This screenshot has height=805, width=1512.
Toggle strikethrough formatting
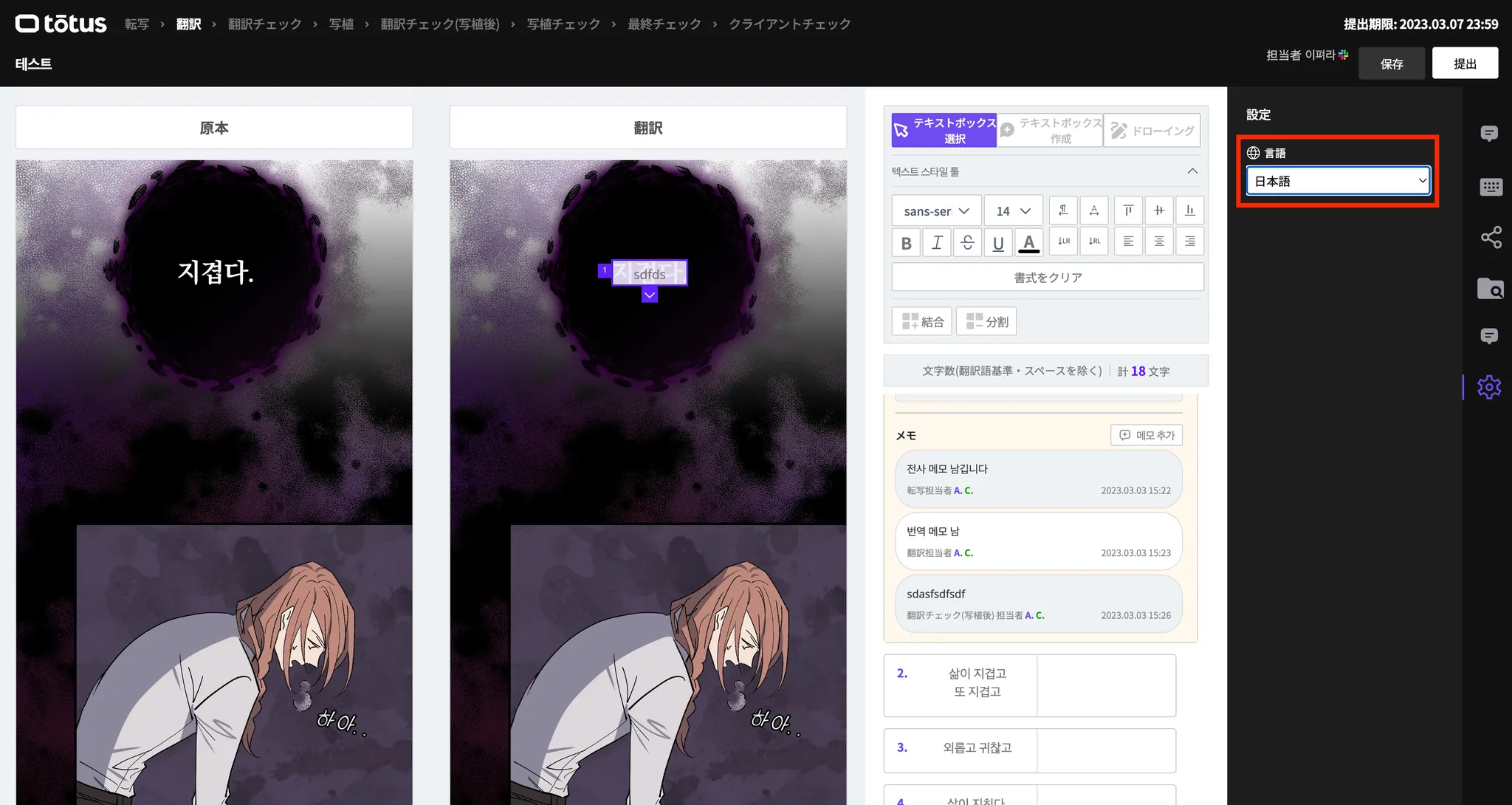pyautogui.click(x=967, y=242)
